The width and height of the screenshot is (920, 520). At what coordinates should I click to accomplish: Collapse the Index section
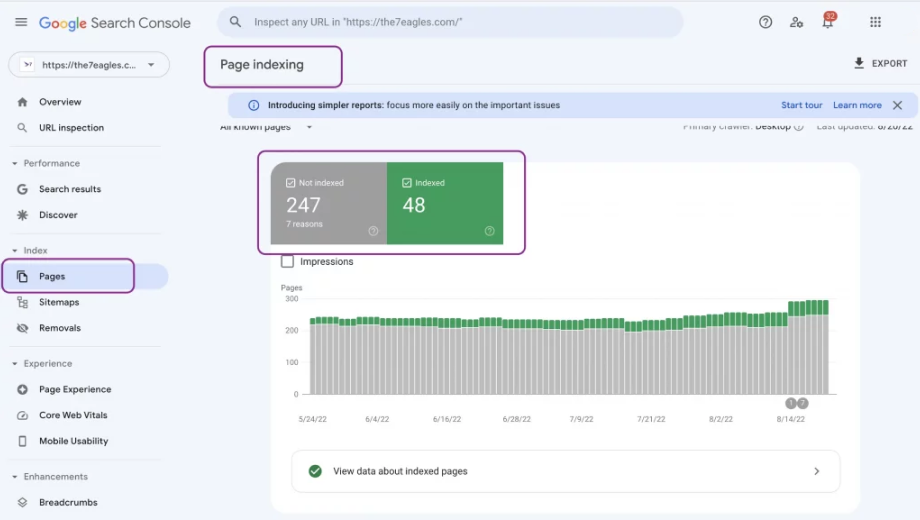coord(15,251)
